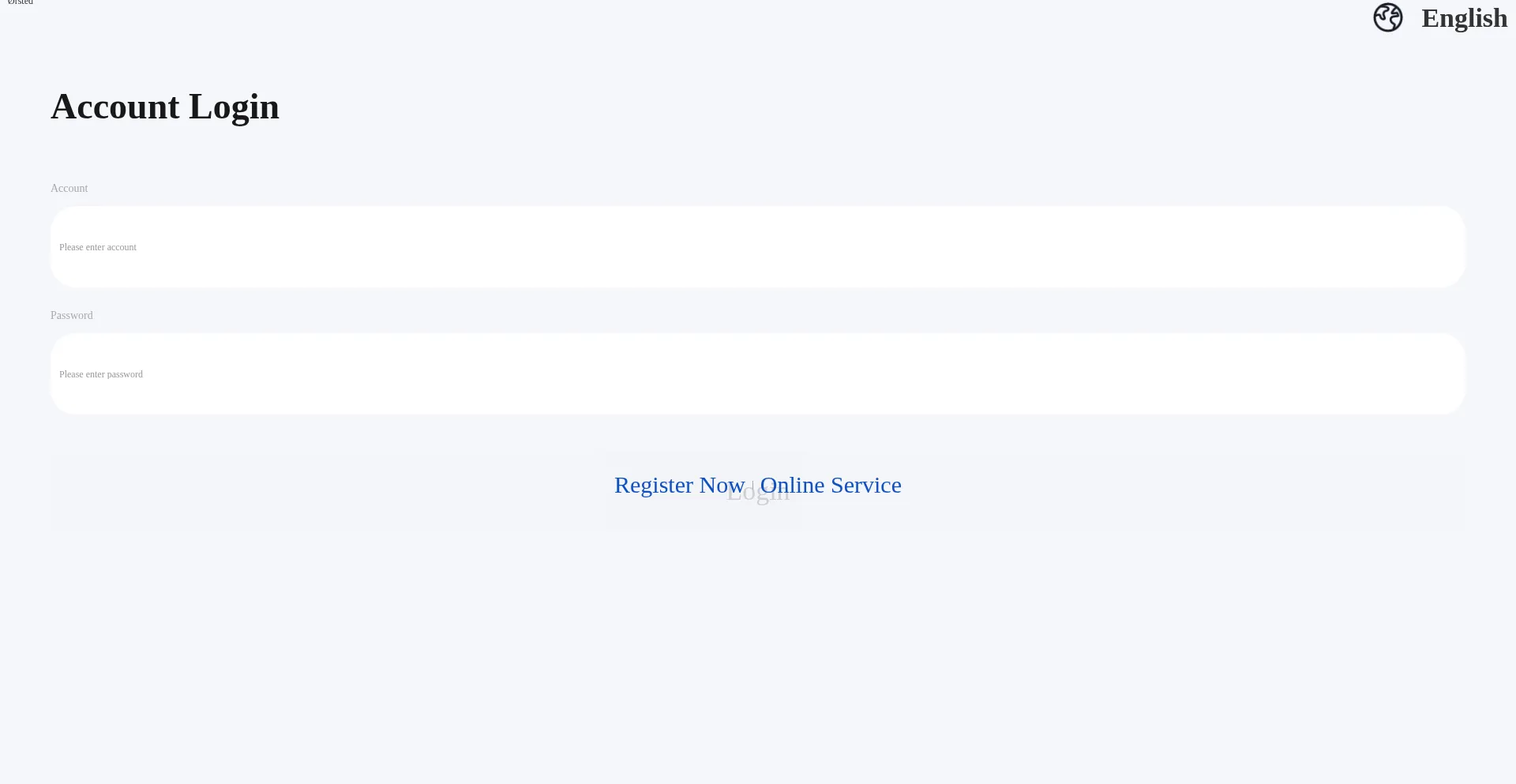Viewport: 1516px width, 784px height.
Task: Click the Account field label
Action: 69,188
